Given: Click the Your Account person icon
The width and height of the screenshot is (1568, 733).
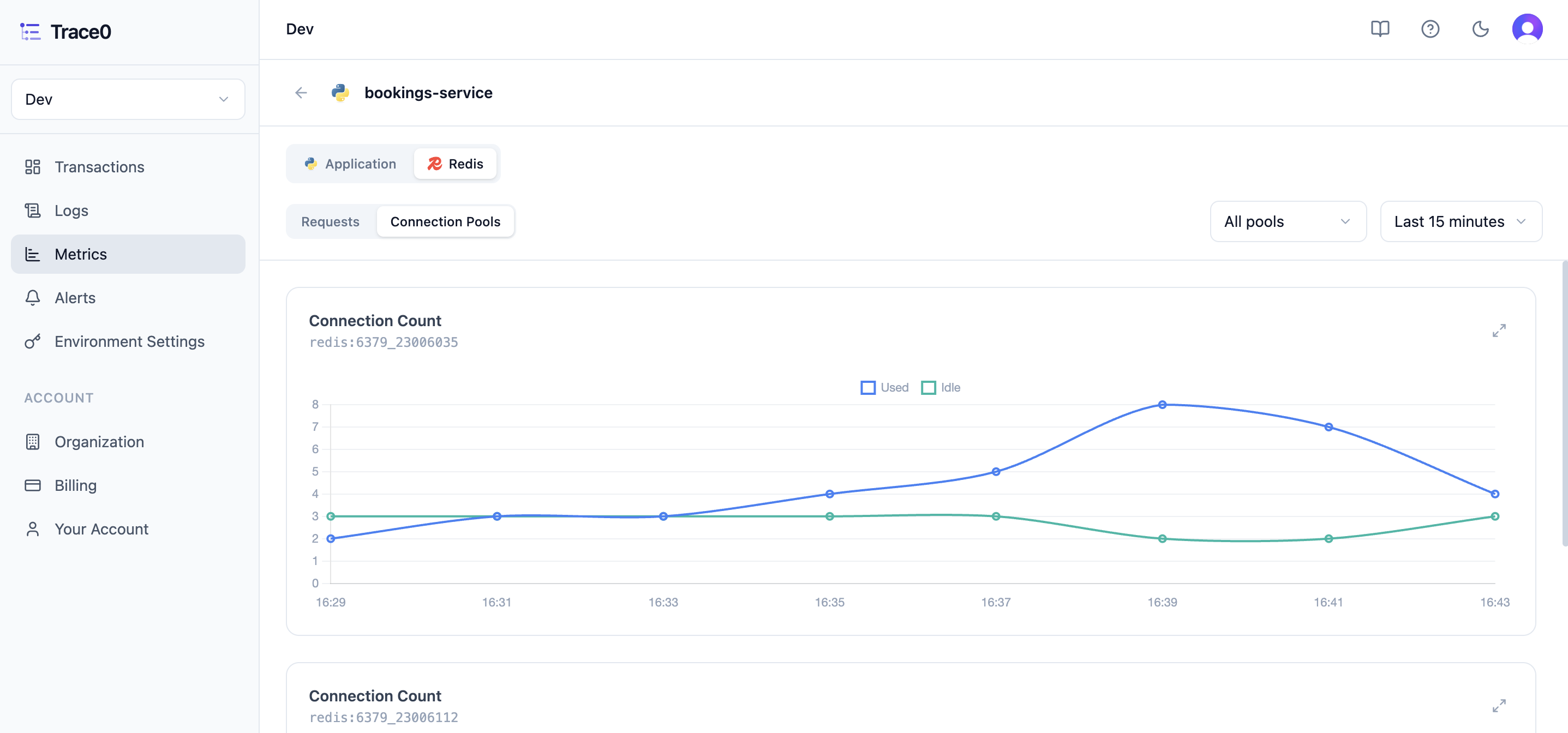Looking at the screenshot, I should click(x=32, y=529).
